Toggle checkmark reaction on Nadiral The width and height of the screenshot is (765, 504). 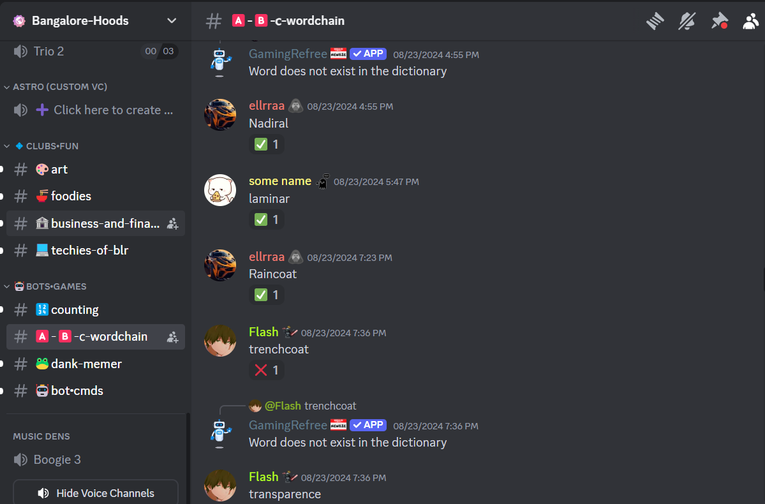pos(266,144)
